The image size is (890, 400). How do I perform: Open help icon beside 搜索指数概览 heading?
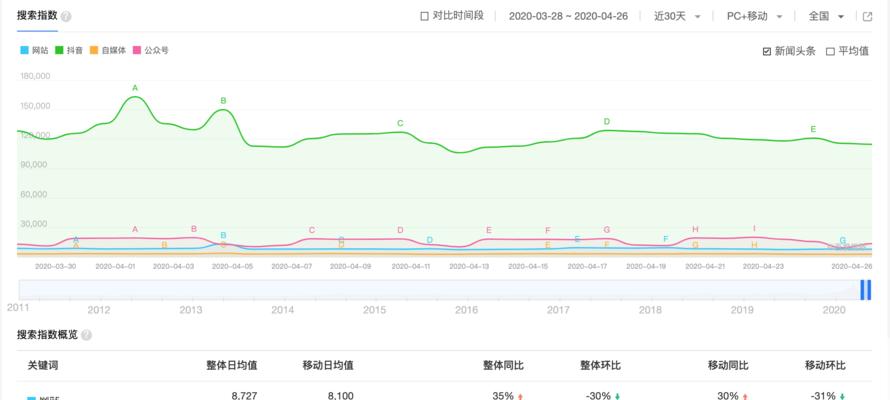pos(86,335)
